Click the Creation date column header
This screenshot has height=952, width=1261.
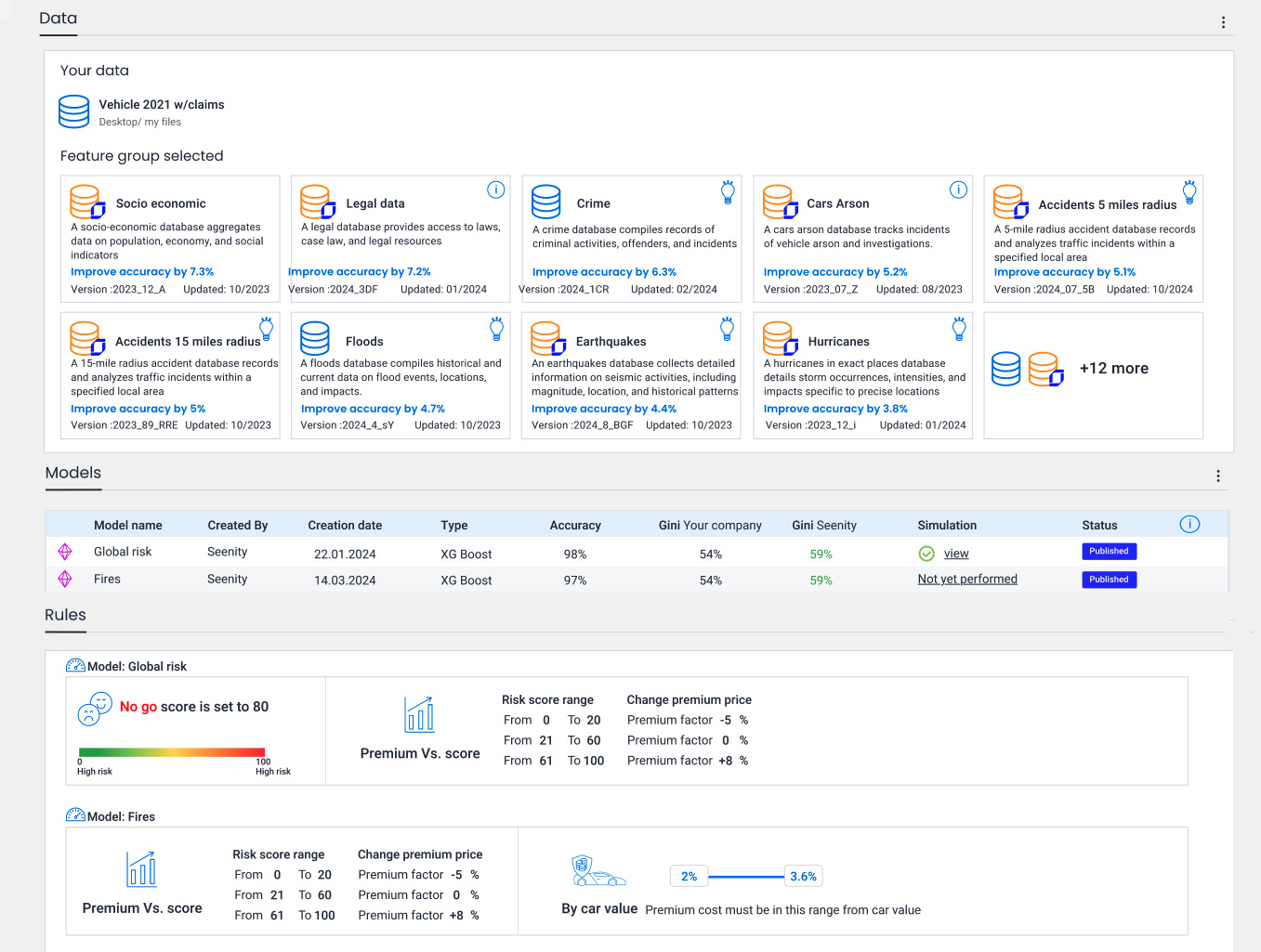[x=345, y=526]
